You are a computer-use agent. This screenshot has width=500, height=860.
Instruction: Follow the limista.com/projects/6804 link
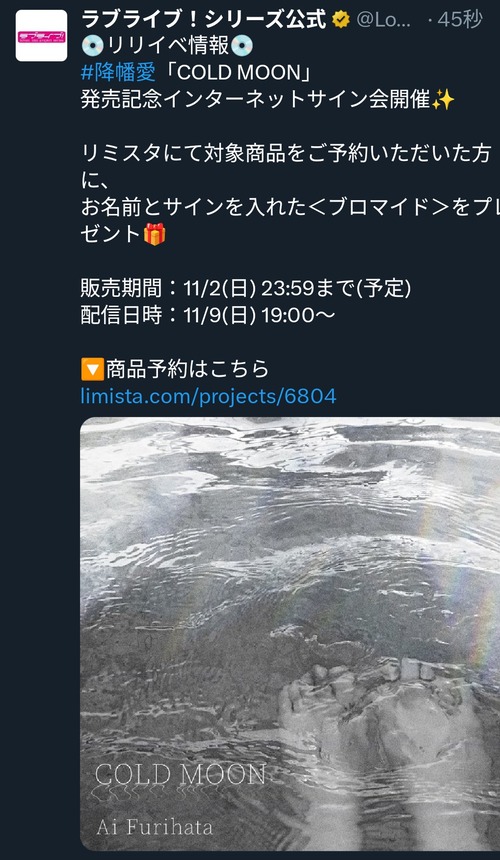pos(208,396)
